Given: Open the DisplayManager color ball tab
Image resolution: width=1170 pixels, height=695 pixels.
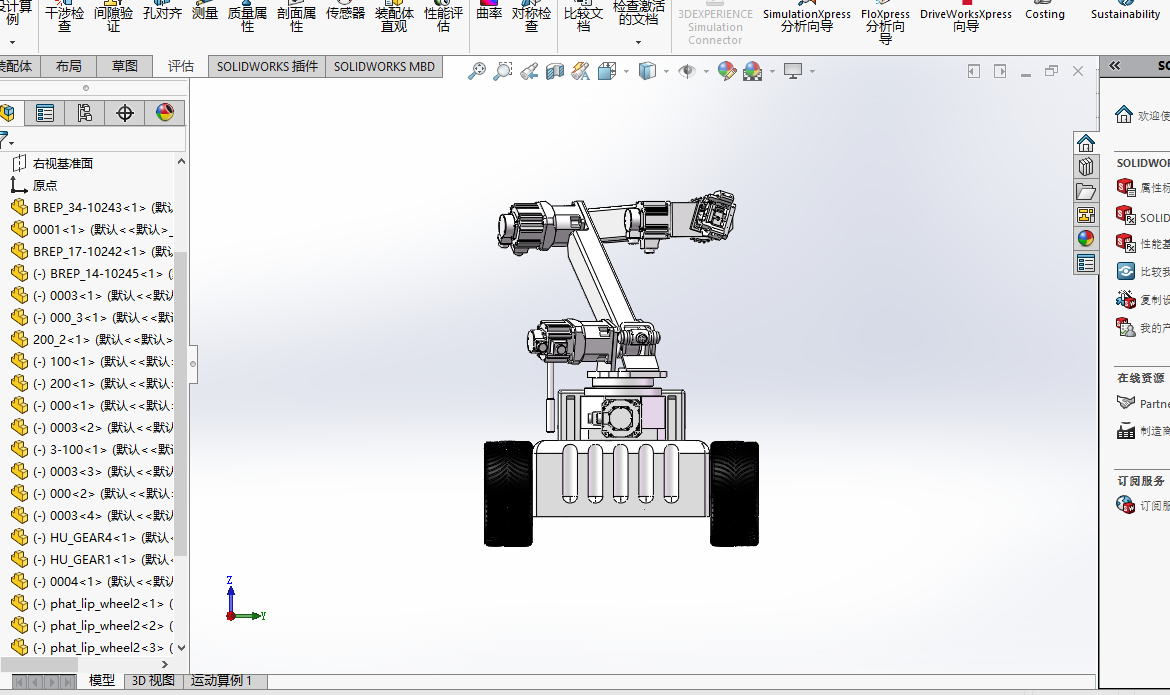Looking at the screenshot, I should 164,113.
